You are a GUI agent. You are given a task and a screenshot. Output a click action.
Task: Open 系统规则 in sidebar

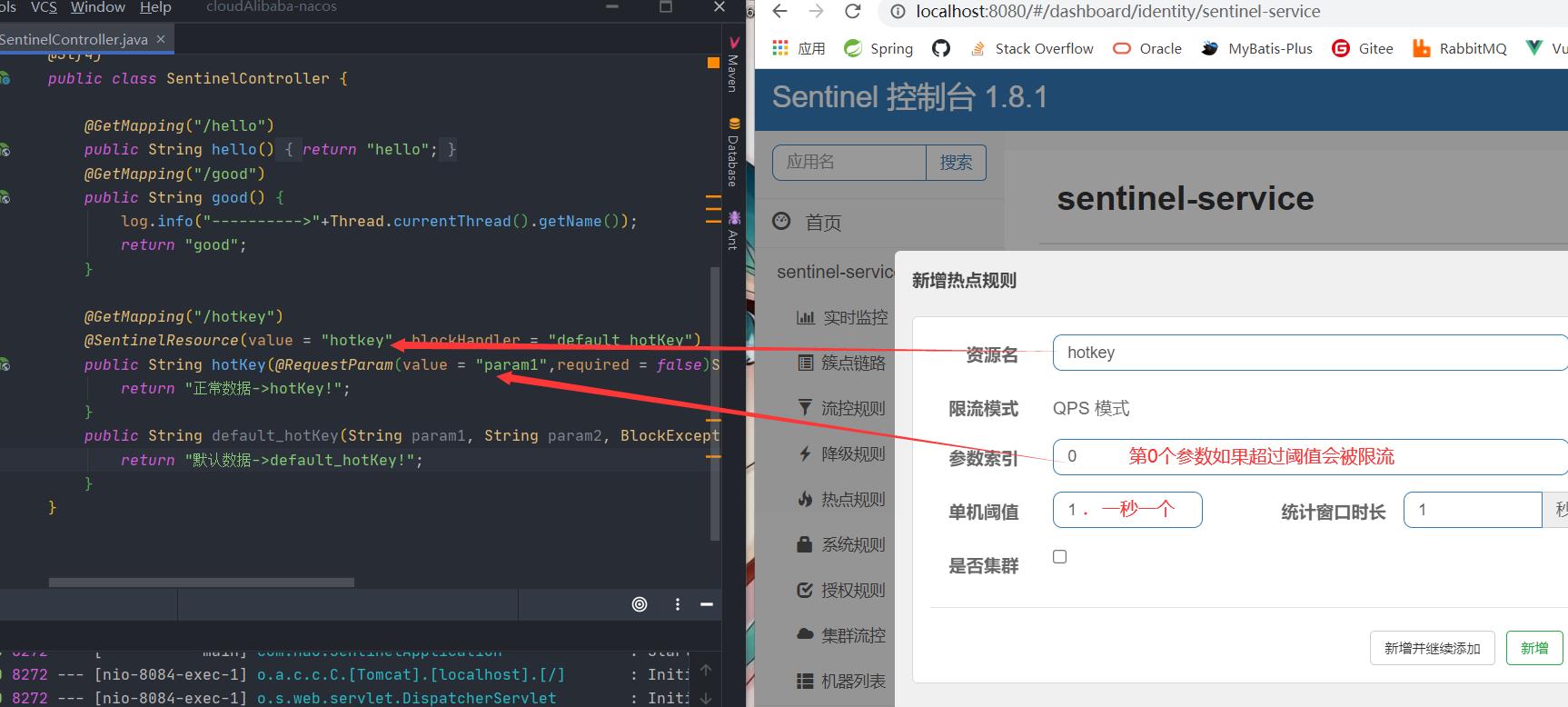coord(842,544)
